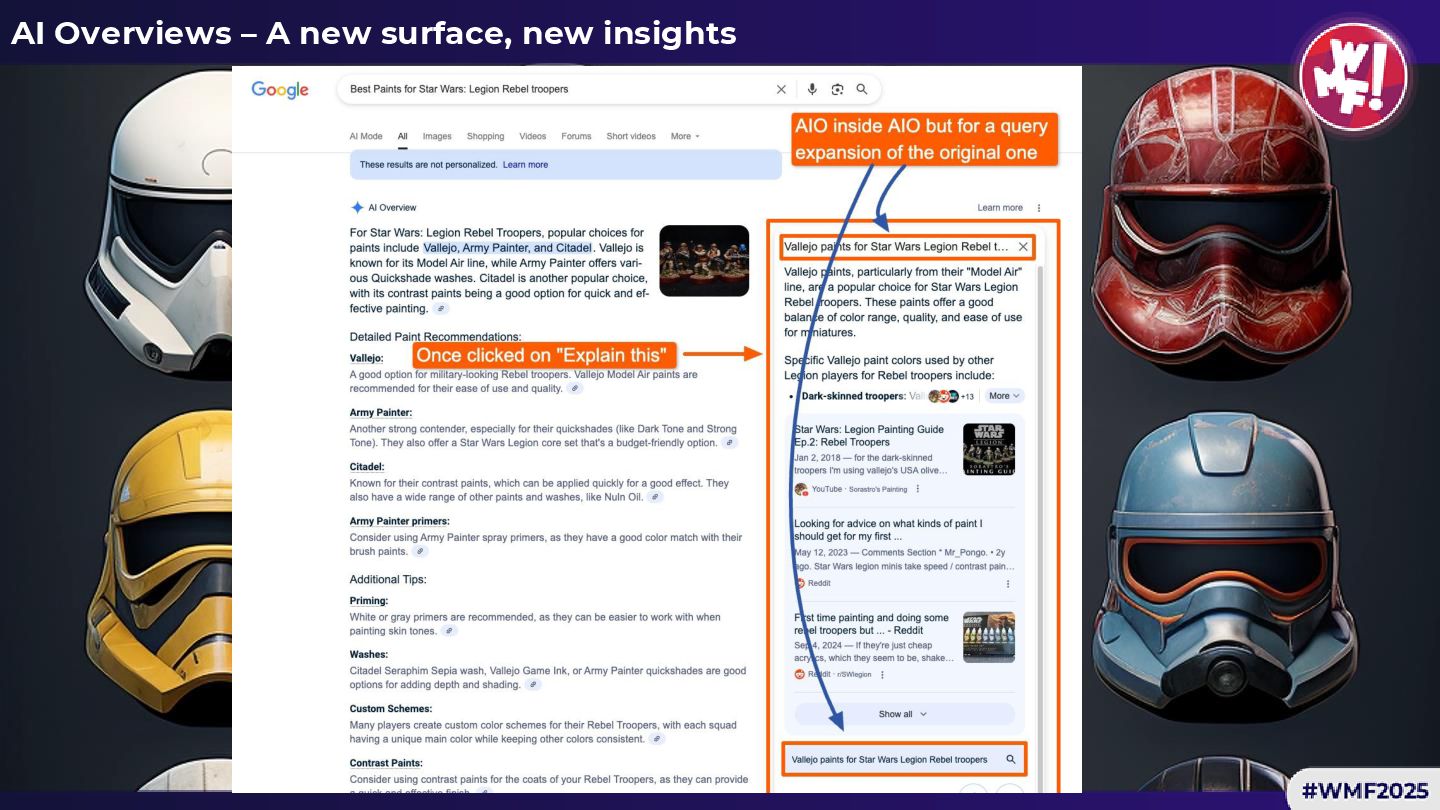The width and height of the screenshot is (1440, 810).
Task: Click Learn more beside the AI Overview menu
Action: pos(1000,208)
